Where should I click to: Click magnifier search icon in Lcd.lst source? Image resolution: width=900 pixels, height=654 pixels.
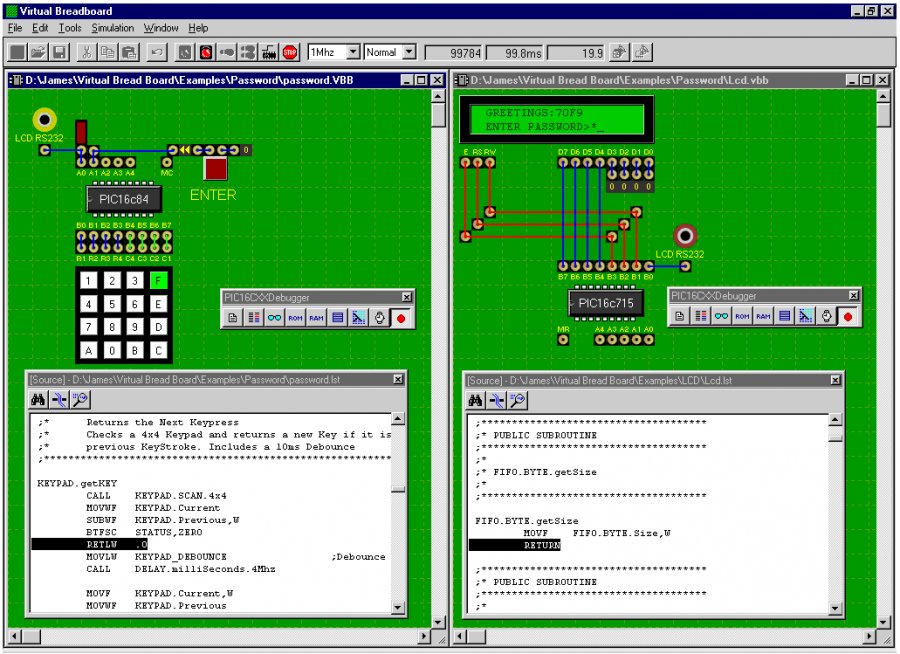[x=518, y=400]
